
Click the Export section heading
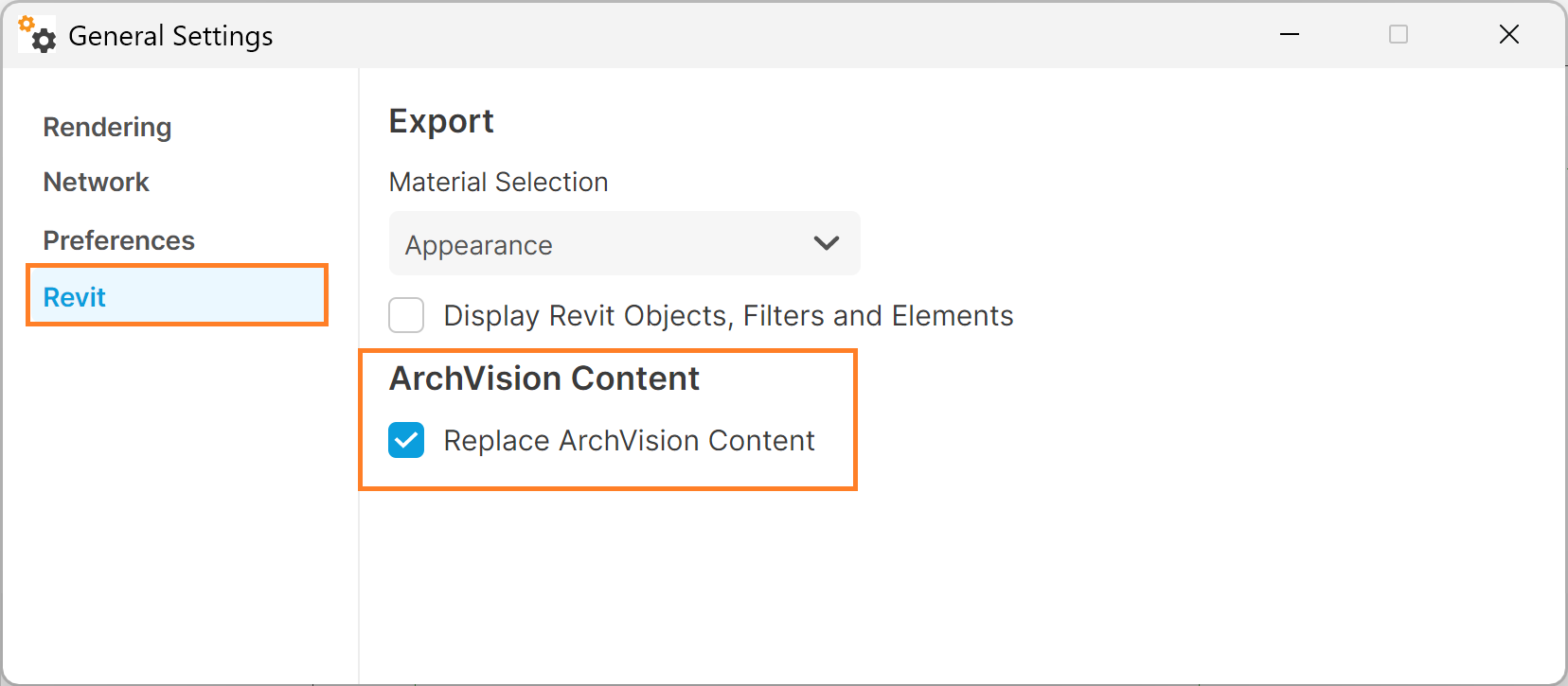pyautogui.click(x=441, y=121)
